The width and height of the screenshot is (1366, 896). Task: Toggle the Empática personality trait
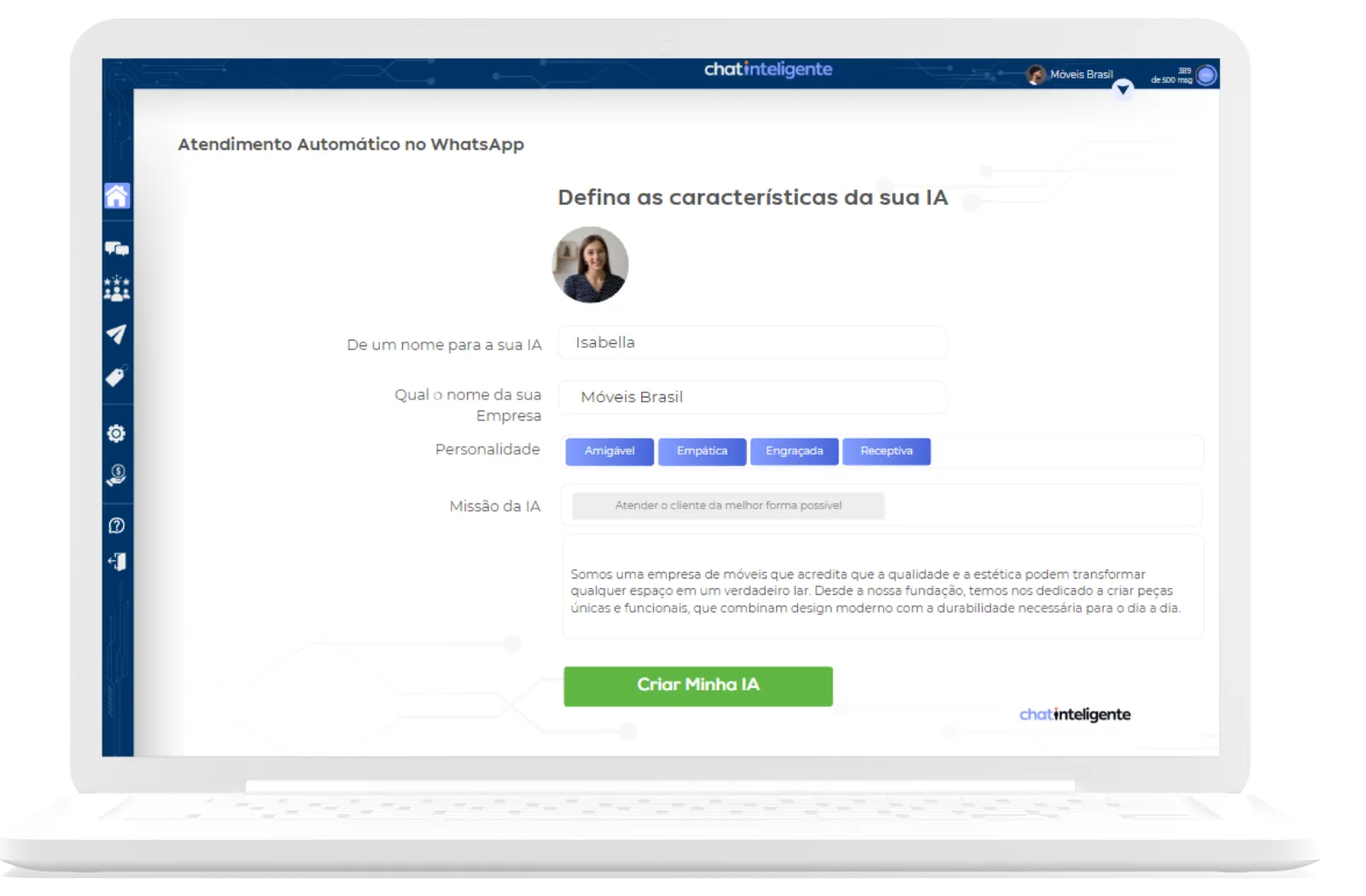702,451
